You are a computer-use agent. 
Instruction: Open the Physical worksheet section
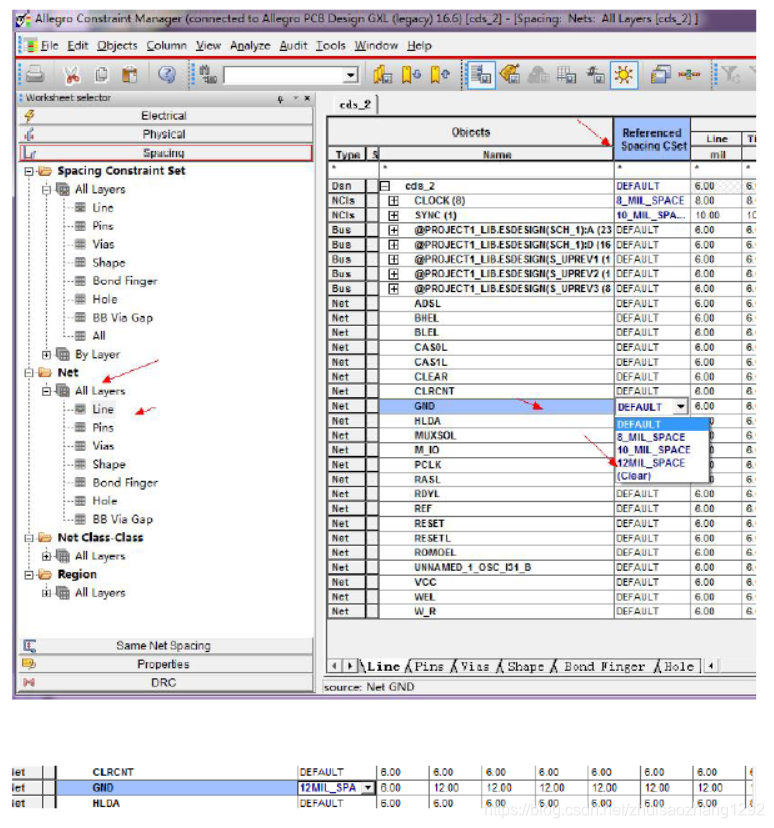point(164,134)
